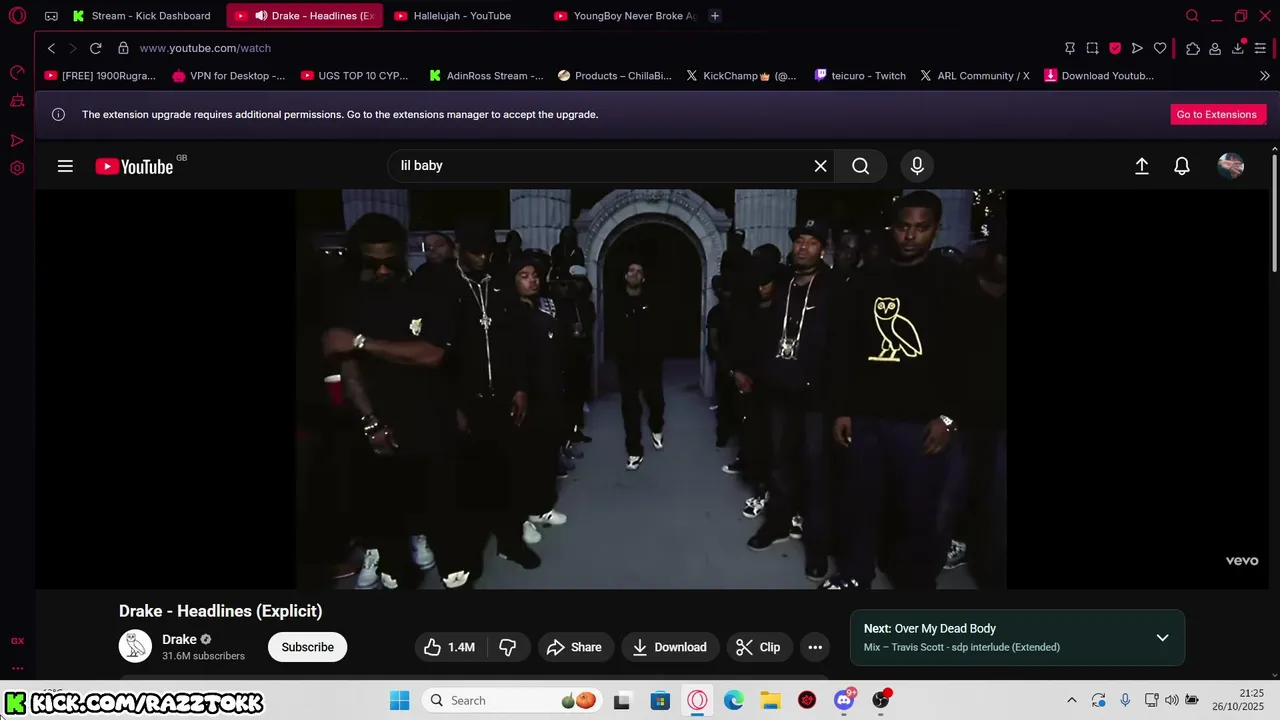Open the browser profile icon
The image size is (1280, 720).
click(x=1215, y=48)
